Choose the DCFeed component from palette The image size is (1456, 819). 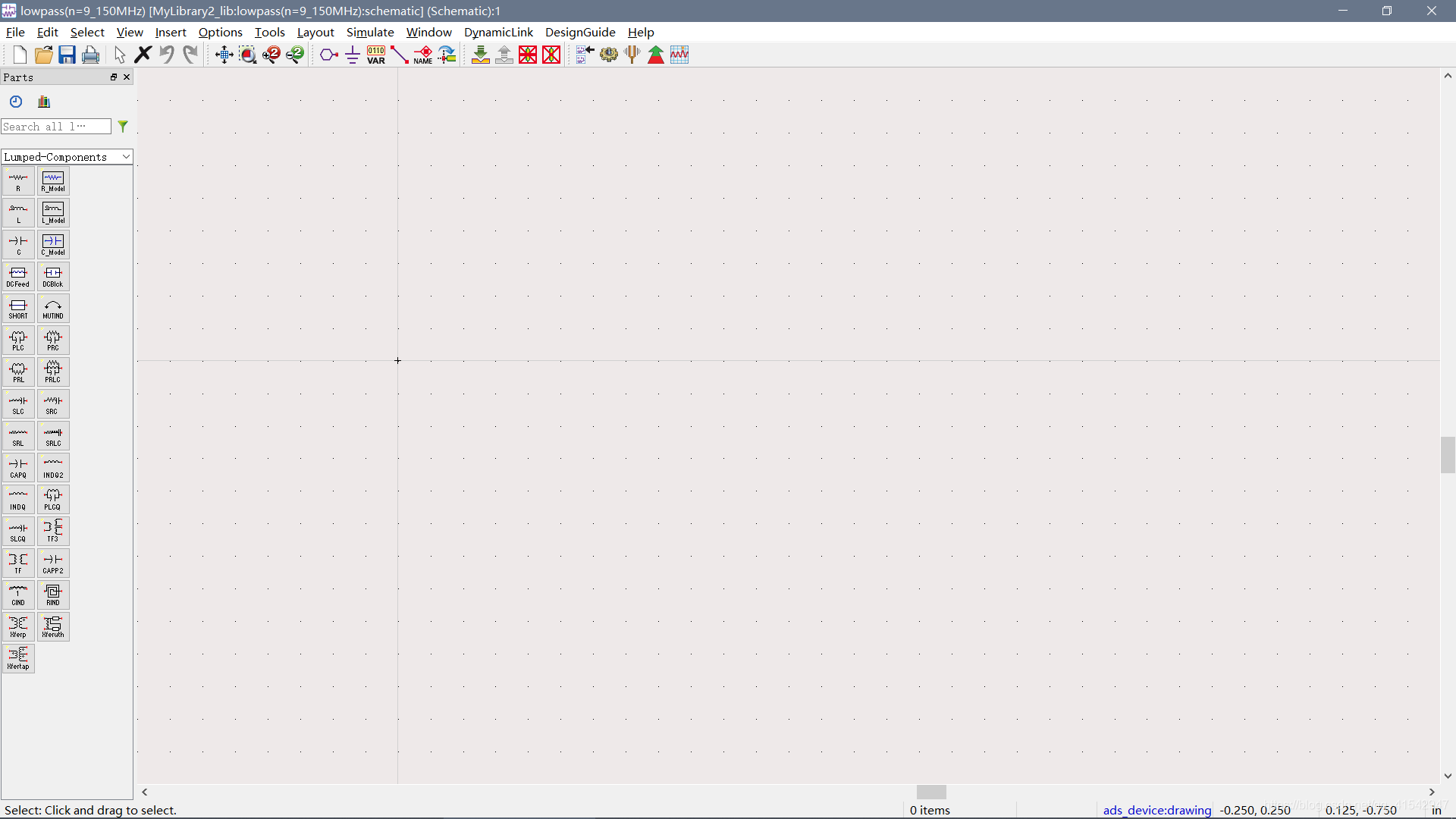(x=18, y=277)
